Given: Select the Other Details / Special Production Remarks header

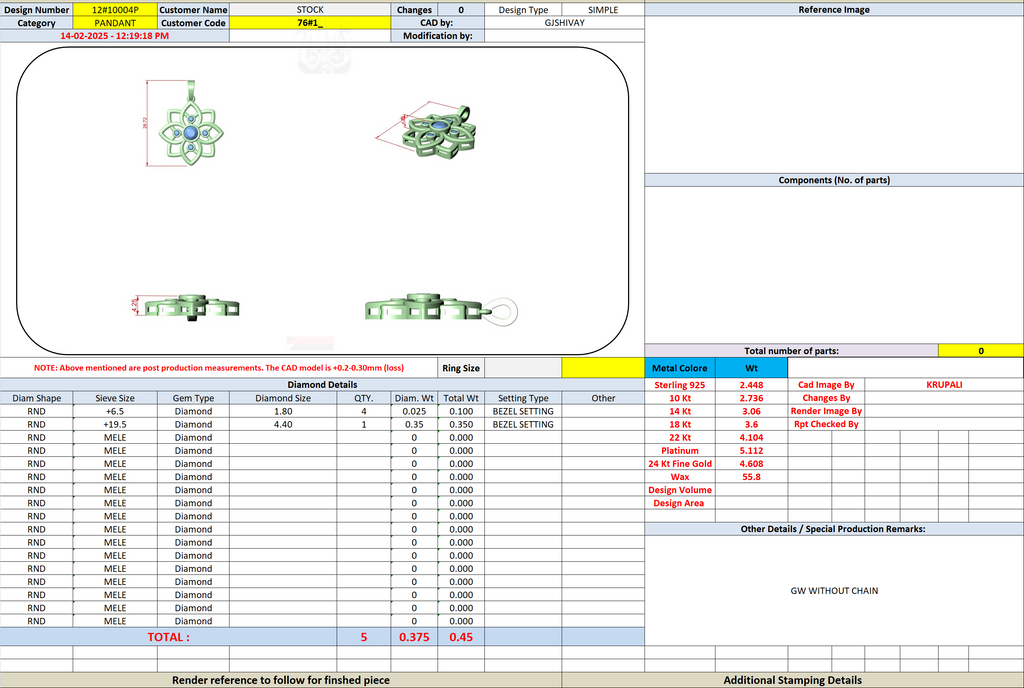Looking at the screenshot, I should [834, 529].
